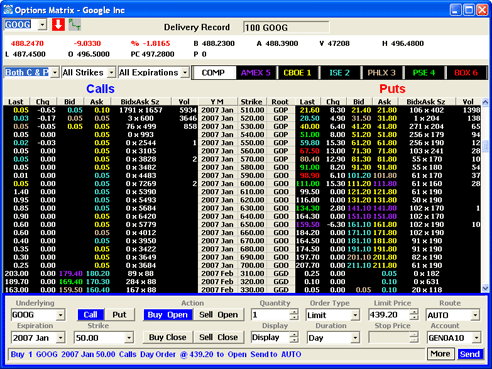Open the Expiration 2007 Jan dropdown

[x=60, y=338]
